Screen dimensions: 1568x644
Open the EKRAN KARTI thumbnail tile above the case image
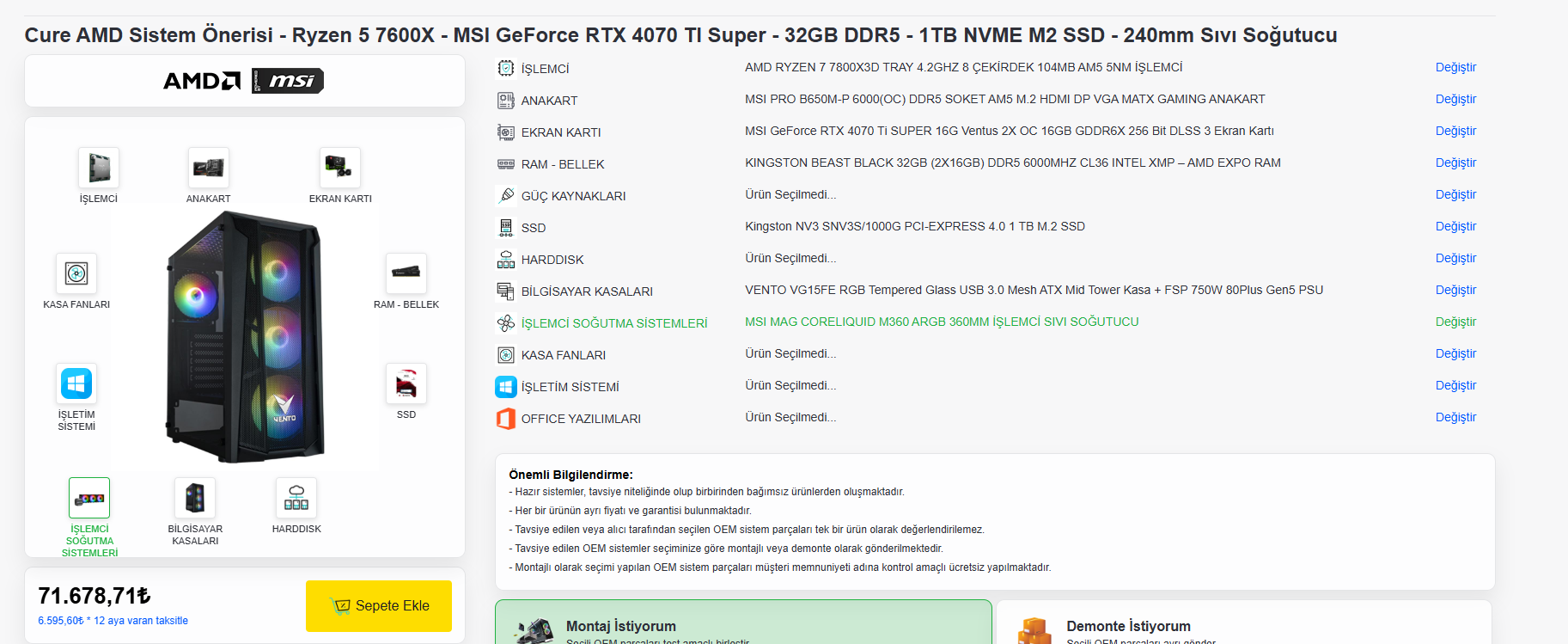(340, 168)
